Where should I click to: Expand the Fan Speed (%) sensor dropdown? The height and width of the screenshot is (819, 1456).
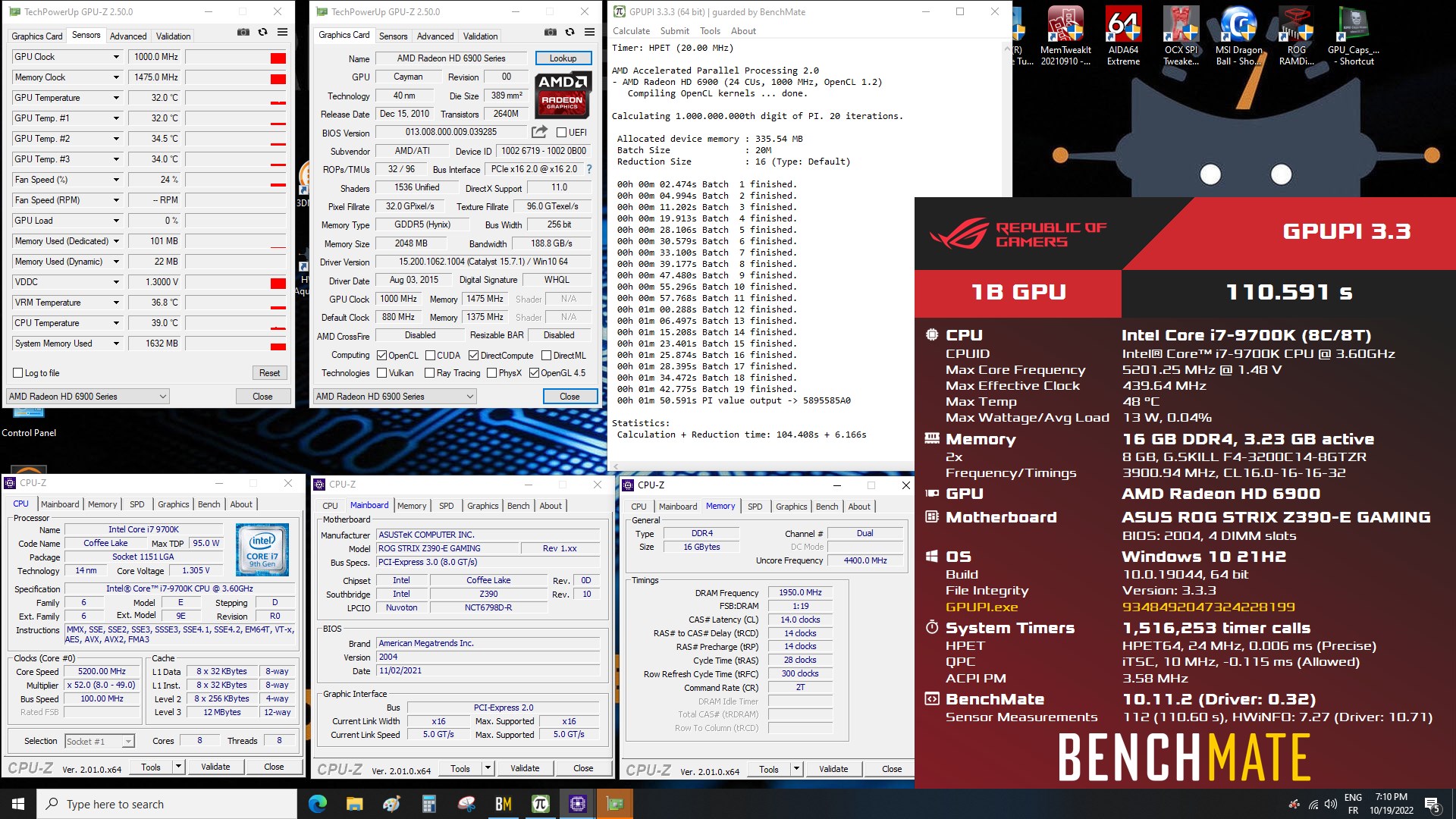pos(116,180)
